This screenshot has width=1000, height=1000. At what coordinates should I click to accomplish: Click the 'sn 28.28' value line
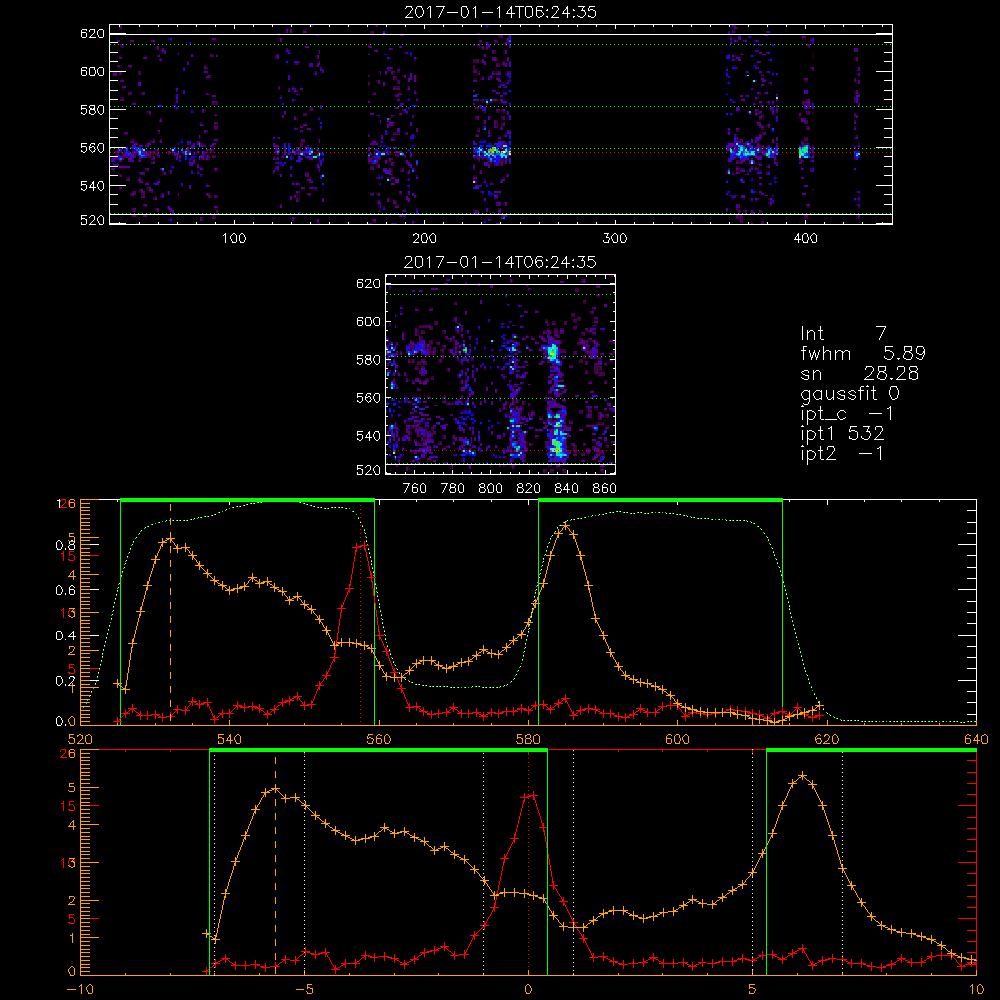click(860, 373)
